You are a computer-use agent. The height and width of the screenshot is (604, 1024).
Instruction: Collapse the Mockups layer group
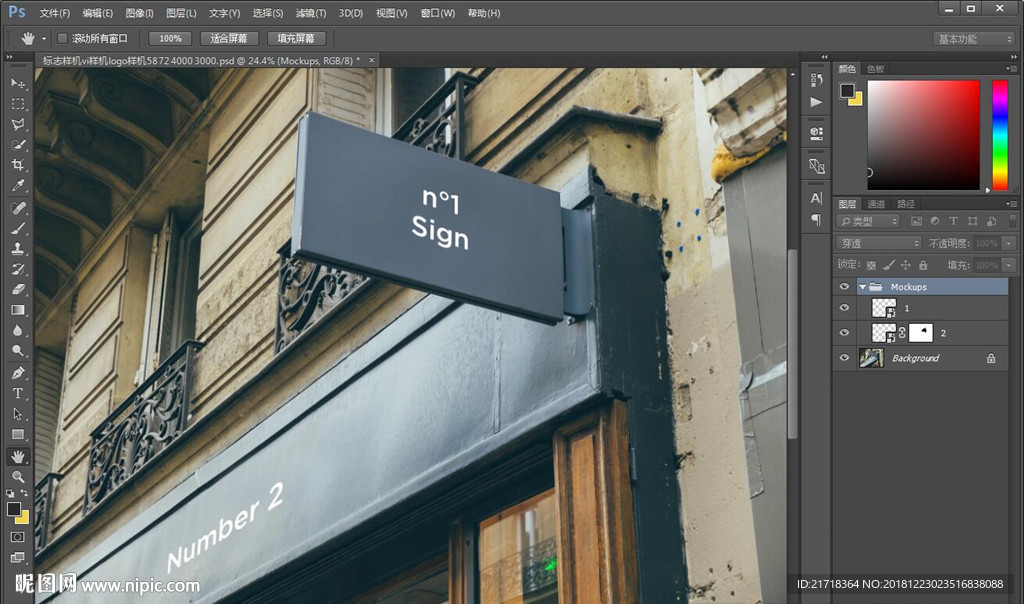click(862, 287)
